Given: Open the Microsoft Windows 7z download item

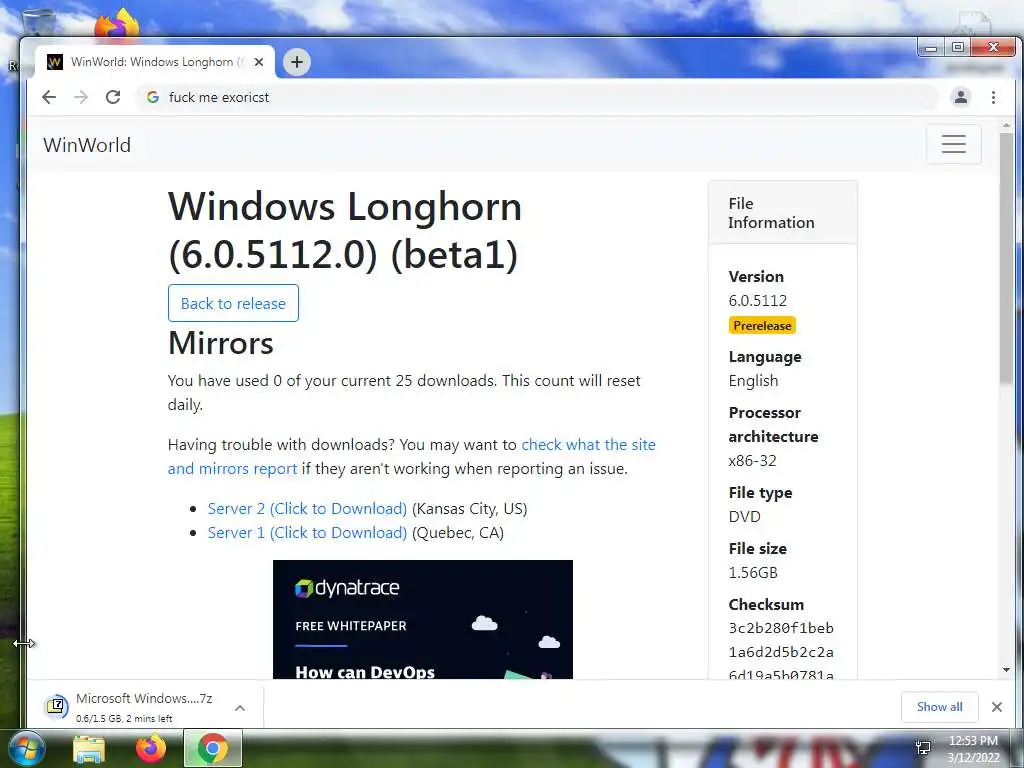Looking at the screenshot, I should pos(131,707).
